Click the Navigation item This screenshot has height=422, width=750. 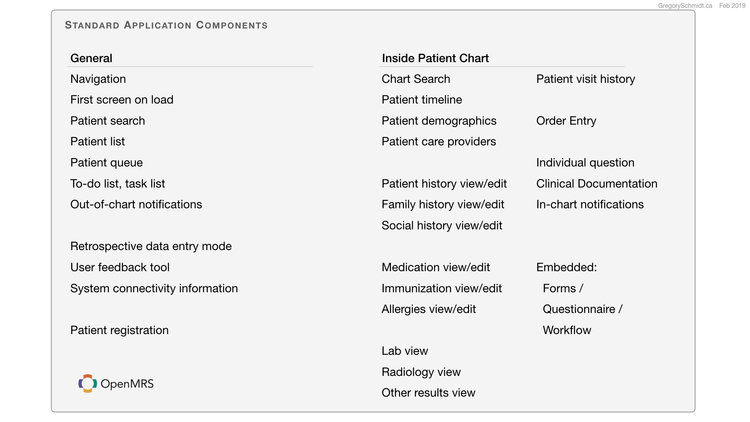click(98, 79)
